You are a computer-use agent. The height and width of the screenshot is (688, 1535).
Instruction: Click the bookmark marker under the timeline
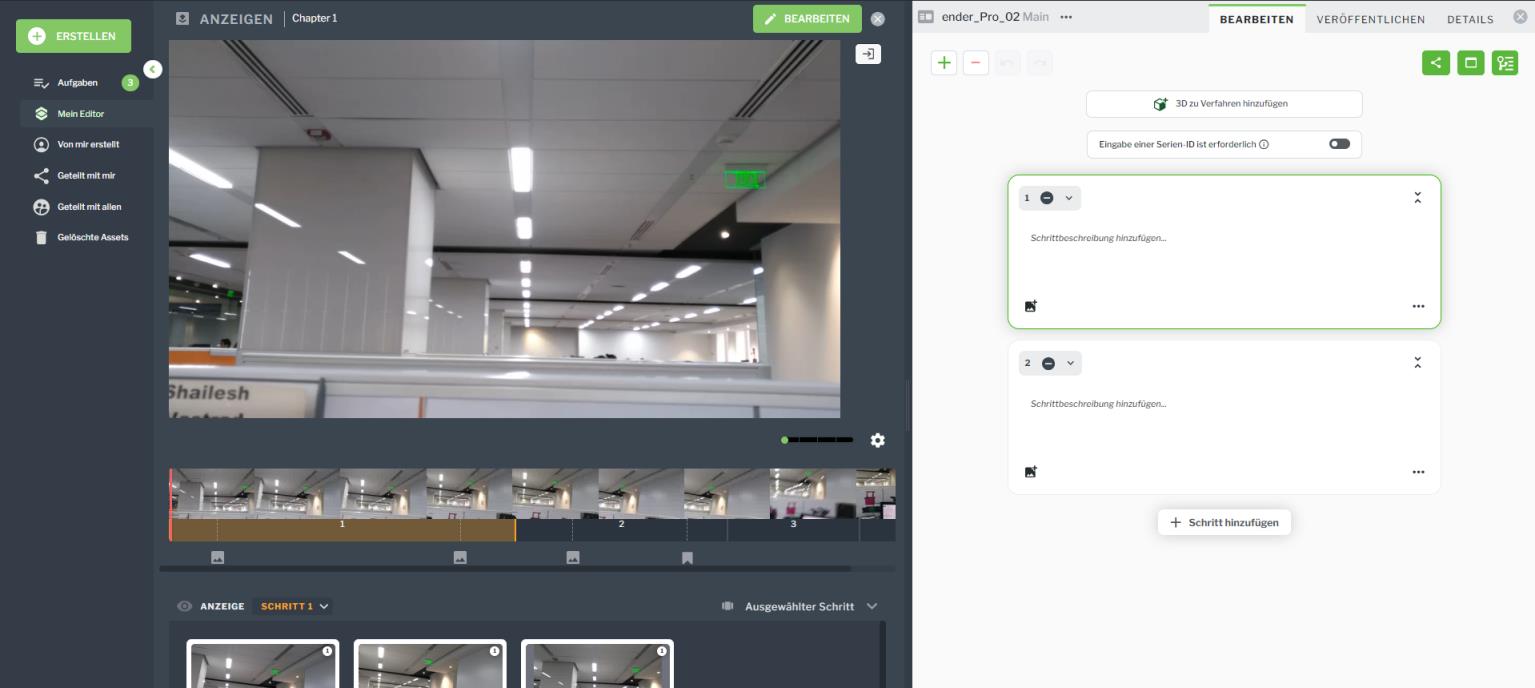(x=687, y=558)
